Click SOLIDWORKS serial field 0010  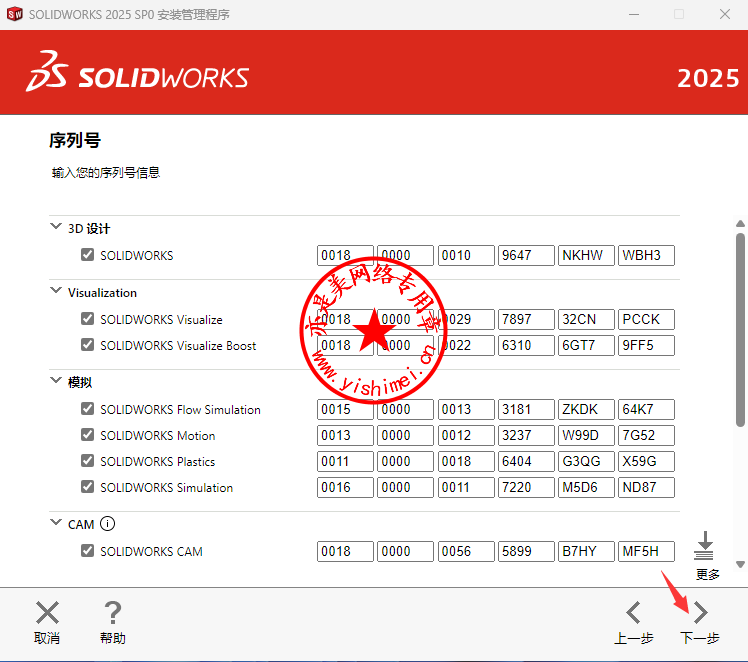point(466,255)
